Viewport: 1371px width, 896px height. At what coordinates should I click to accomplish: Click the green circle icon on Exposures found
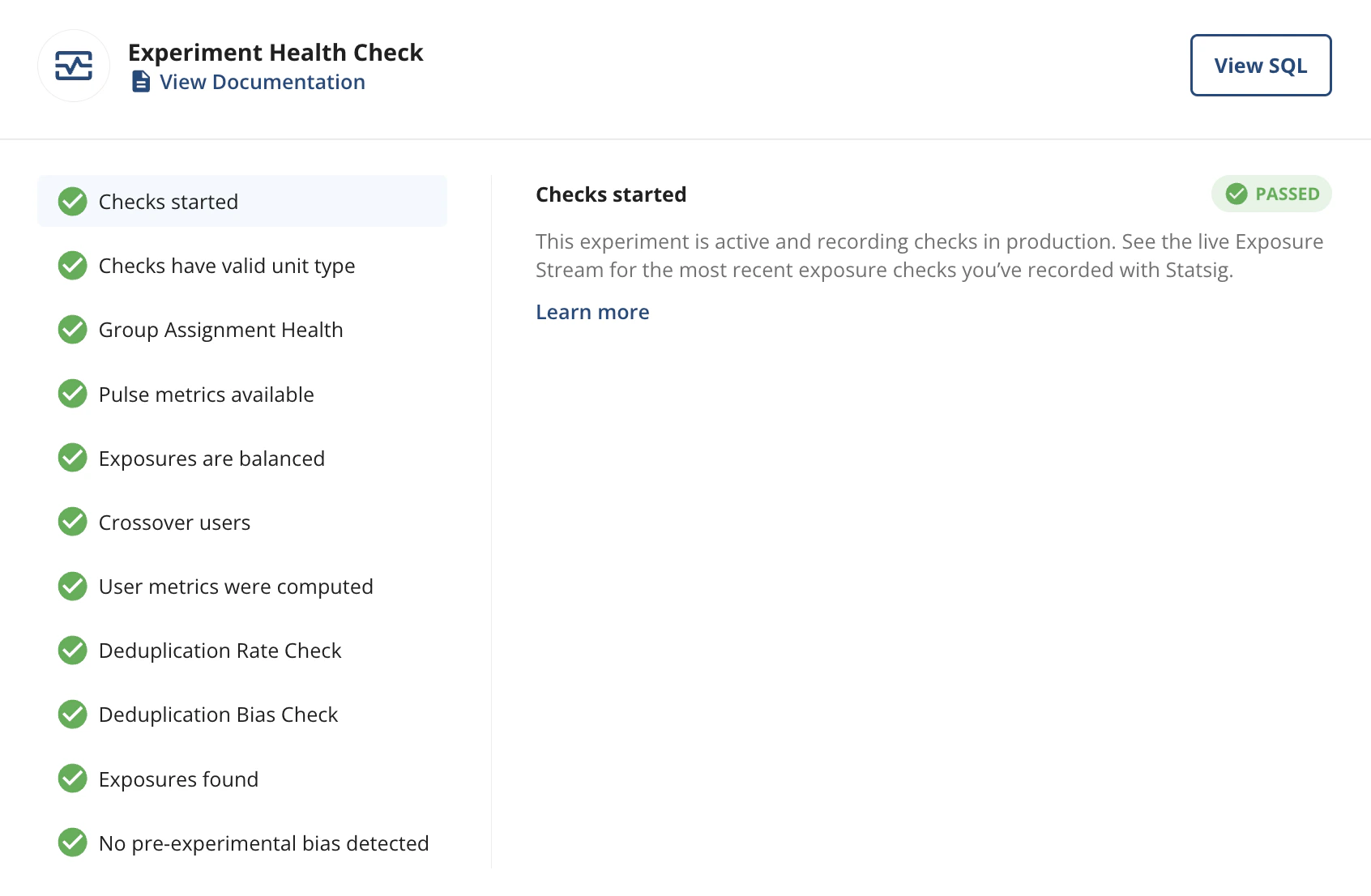click(72, 779)
